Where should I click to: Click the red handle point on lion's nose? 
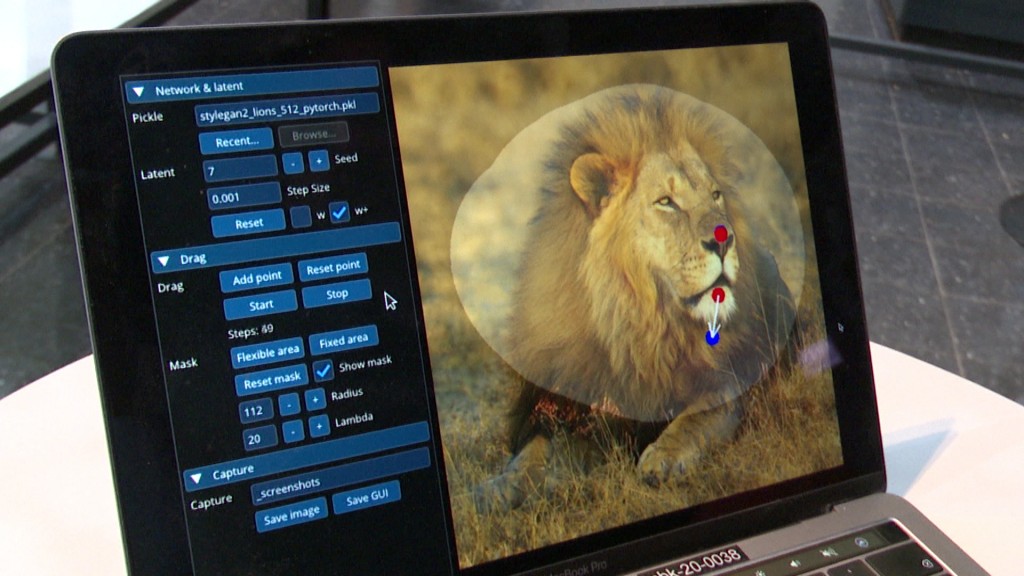[721, 234]
